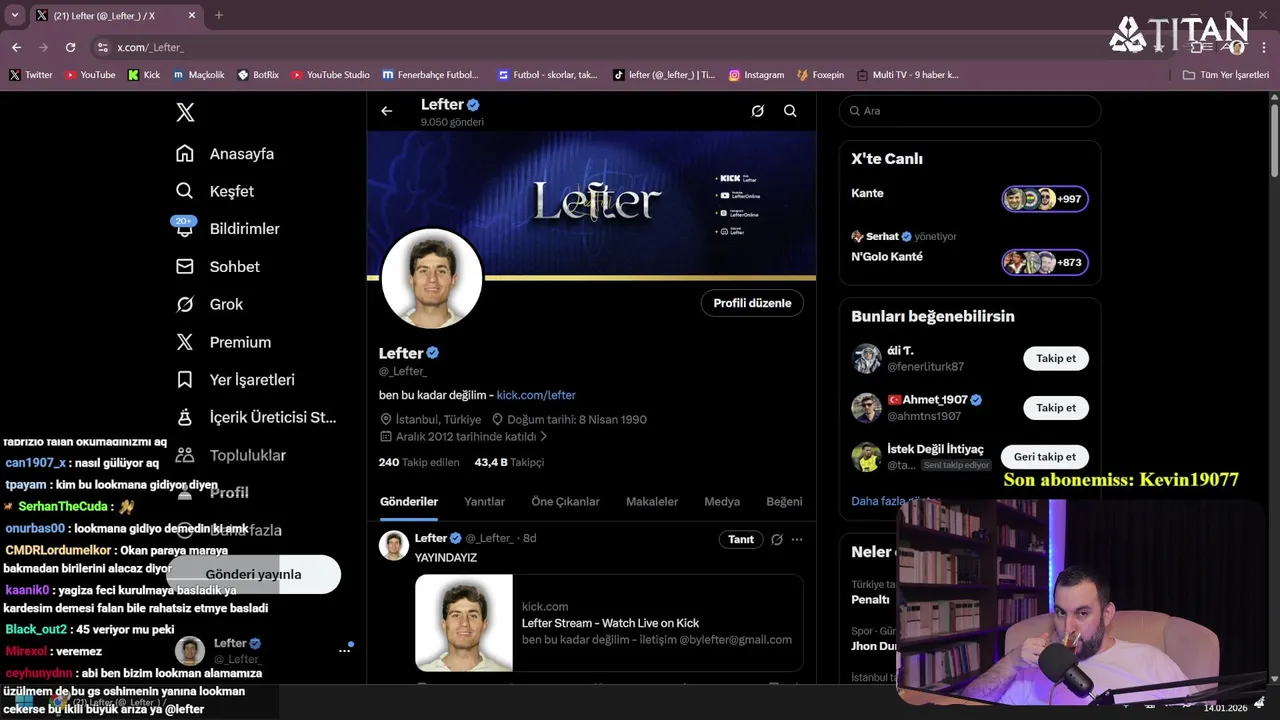Open the Tüm Yer İşaretleri bookmarks folder
This screenshot has height=720, width=1280.
click(1225, 75)
